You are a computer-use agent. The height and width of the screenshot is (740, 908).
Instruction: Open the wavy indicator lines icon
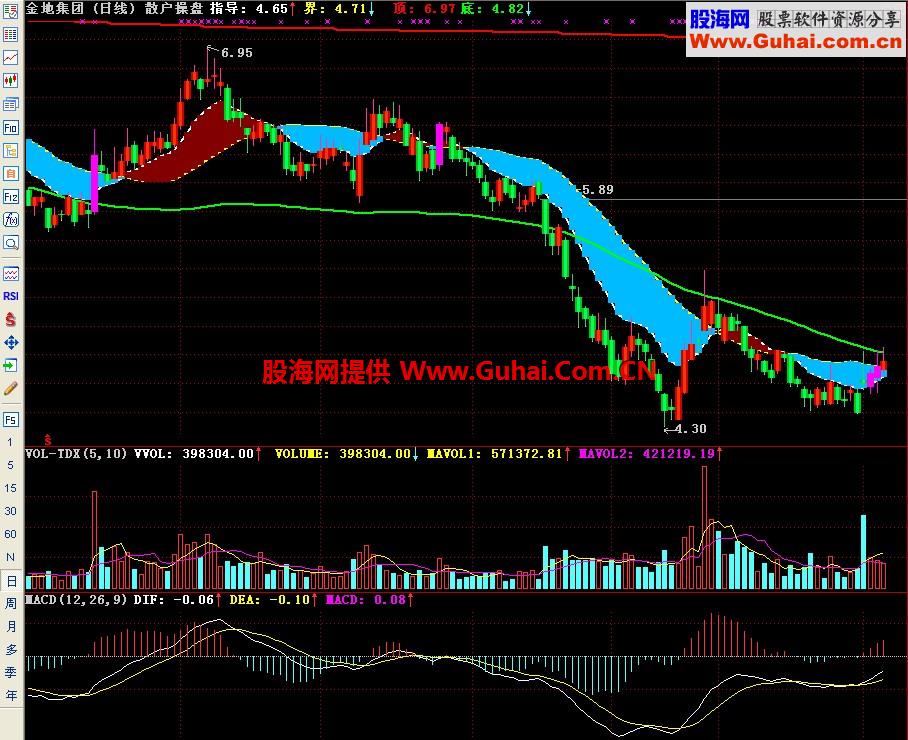10,273
